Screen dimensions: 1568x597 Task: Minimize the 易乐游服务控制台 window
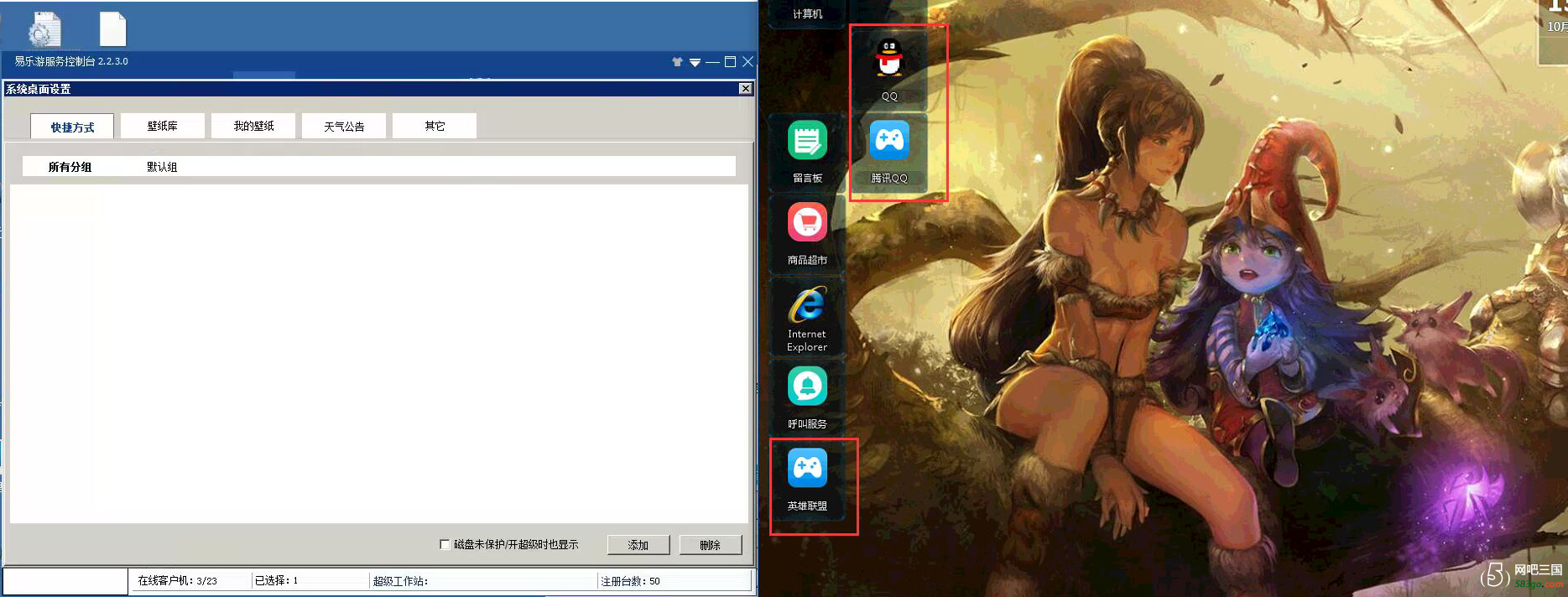712,62
